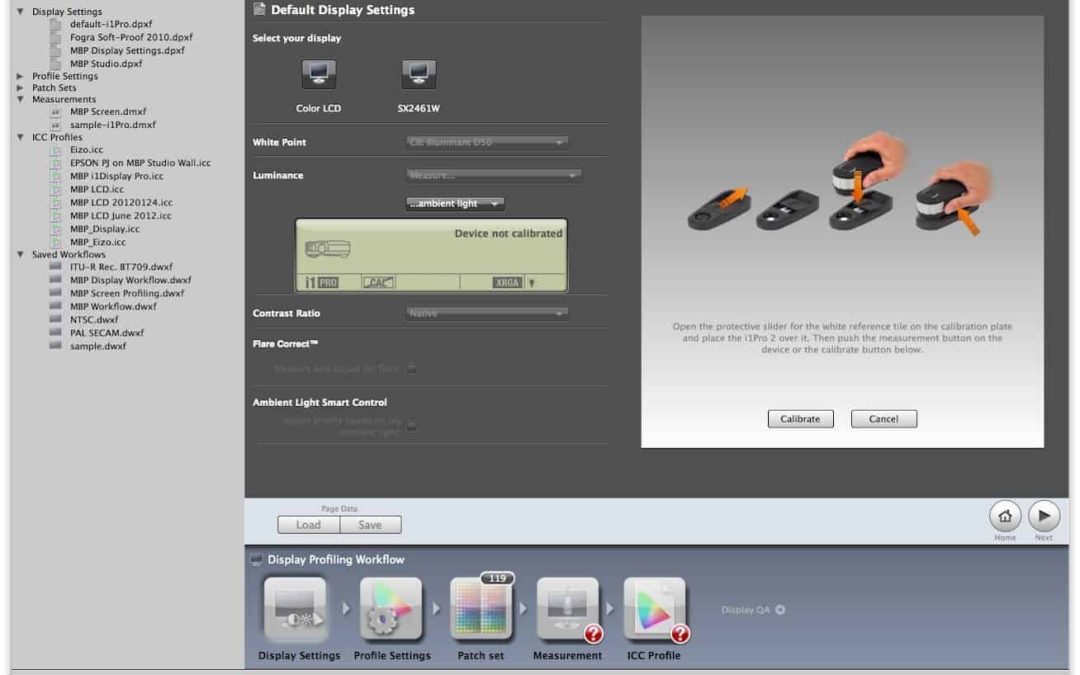Click the Home round button

pos(1005,516)
